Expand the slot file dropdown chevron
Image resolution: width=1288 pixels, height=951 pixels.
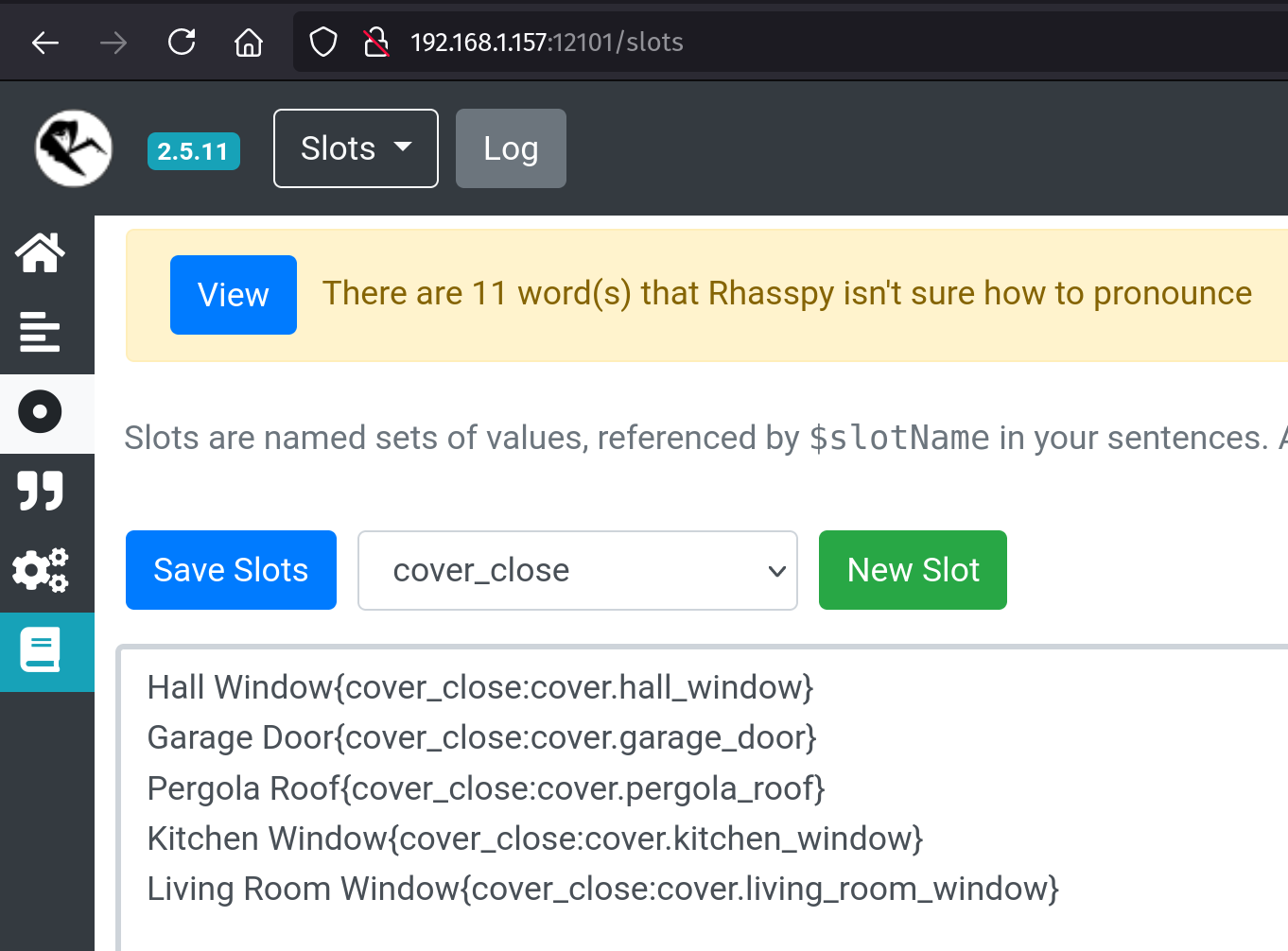(775, 571)
